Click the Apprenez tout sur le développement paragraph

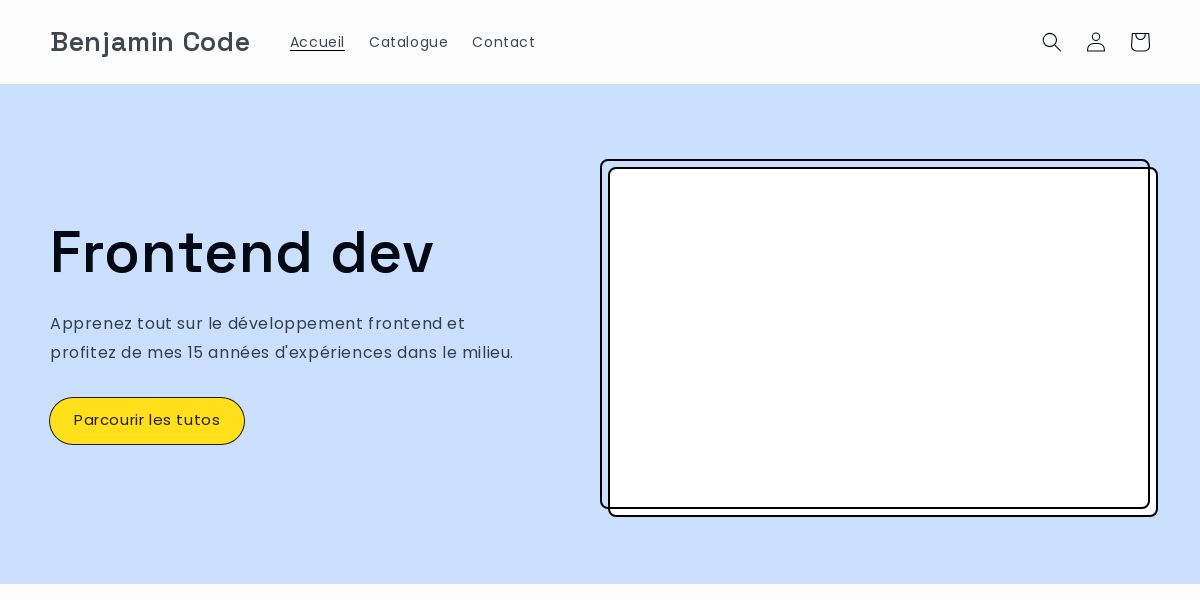click(282, 338)
